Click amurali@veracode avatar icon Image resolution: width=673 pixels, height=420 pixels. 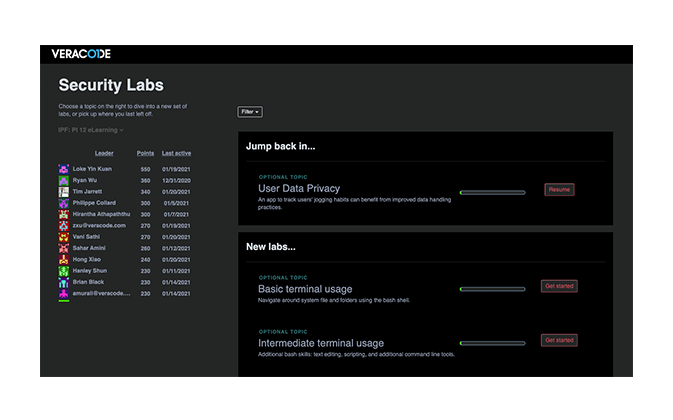[64, 293]
